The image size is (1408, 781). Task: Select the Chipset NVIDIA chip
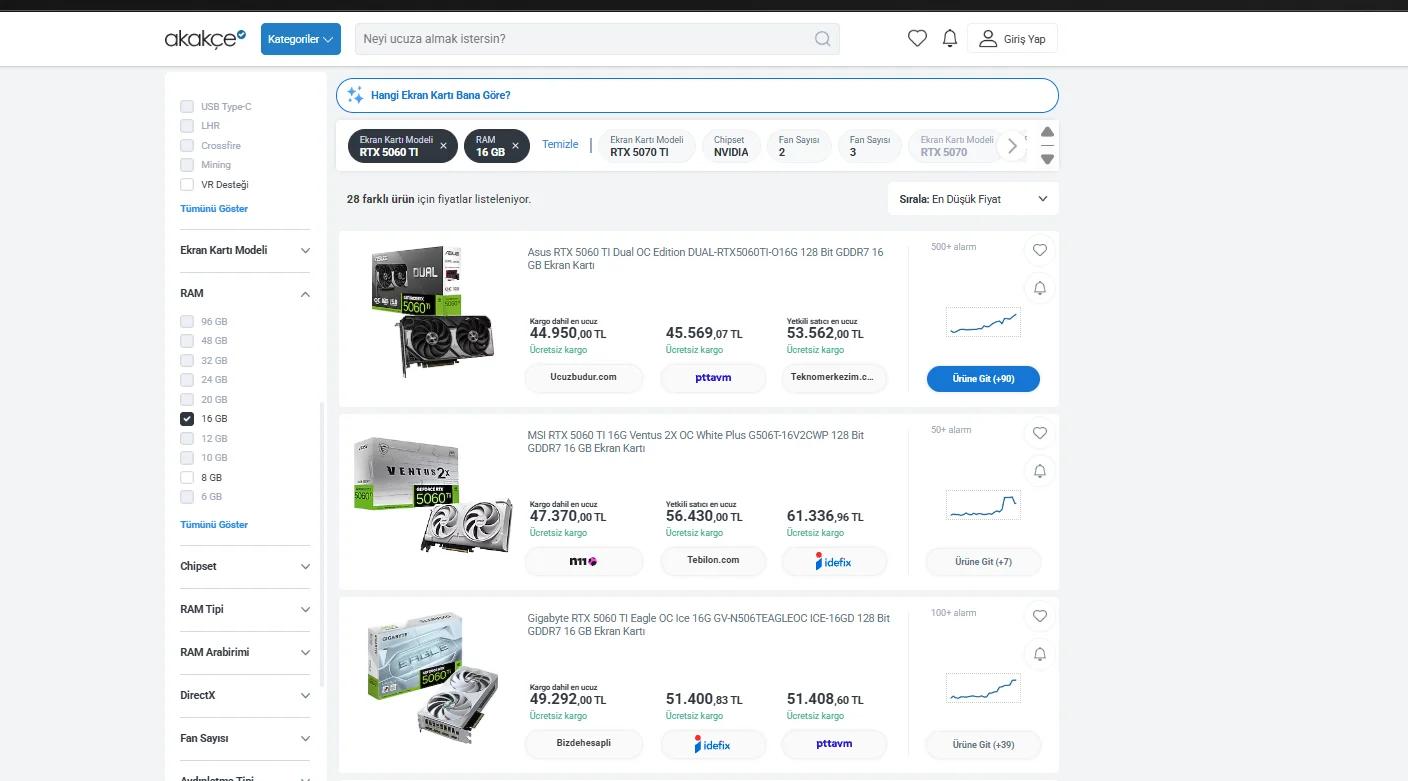[731, 146]
